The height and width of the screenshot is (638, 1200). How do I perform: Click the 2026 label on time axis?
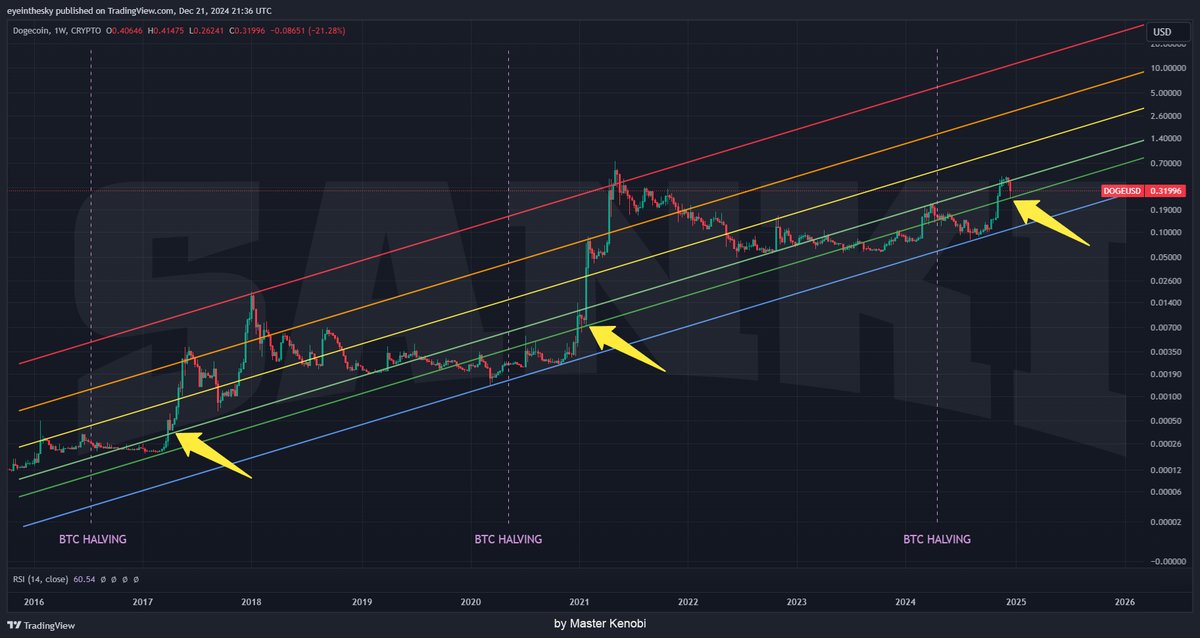(x=1125, y=602)
